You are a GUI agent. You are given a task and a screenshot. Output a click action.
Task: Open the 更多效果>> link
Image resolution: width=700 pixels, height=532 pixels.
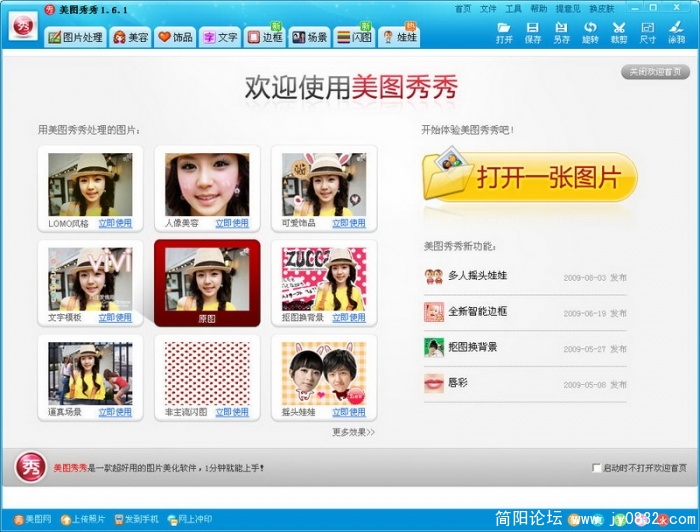[354, 432]
